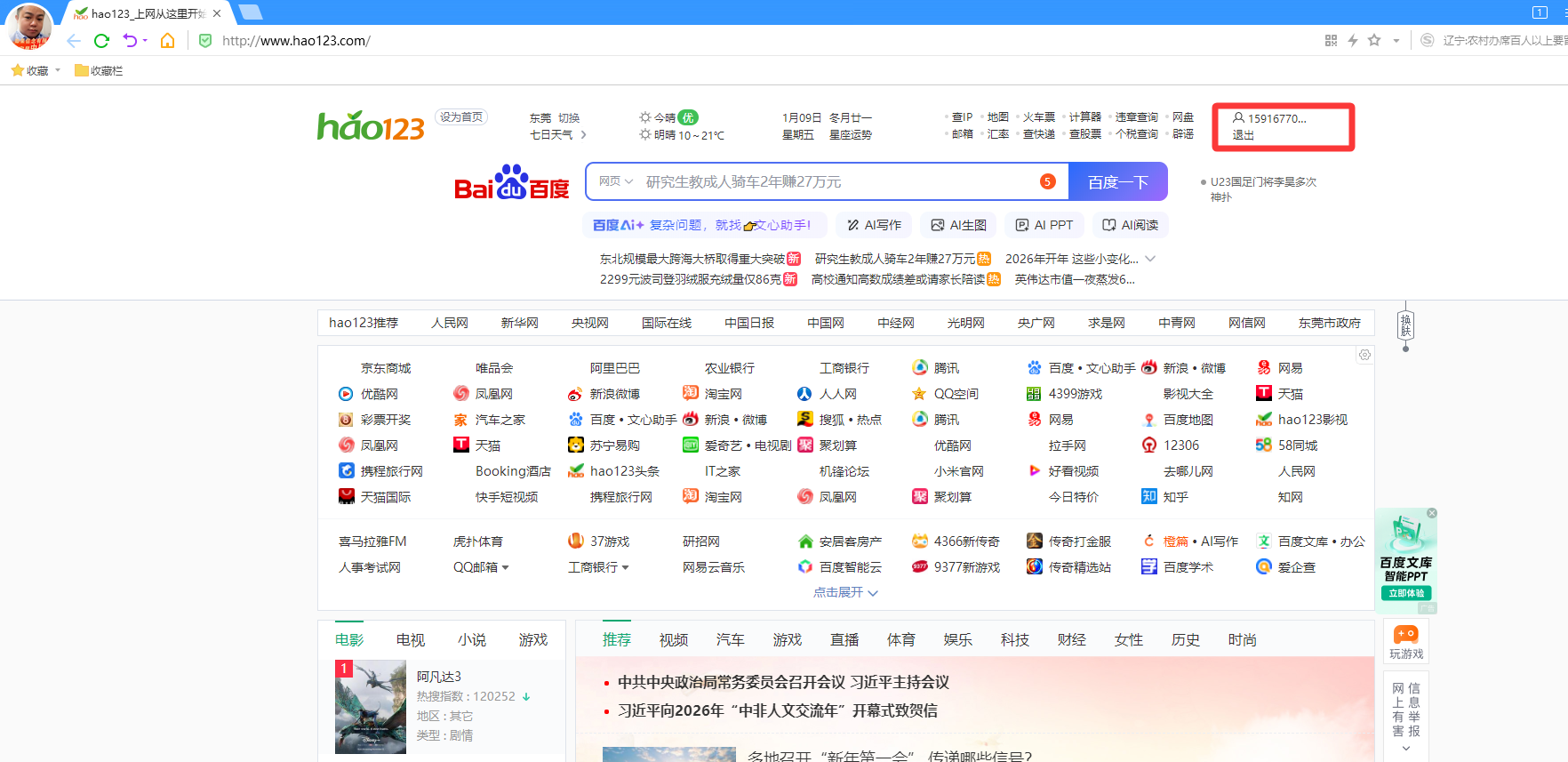Click the browser back arrow
This screenshot has width=1568, height=762.
74,41
